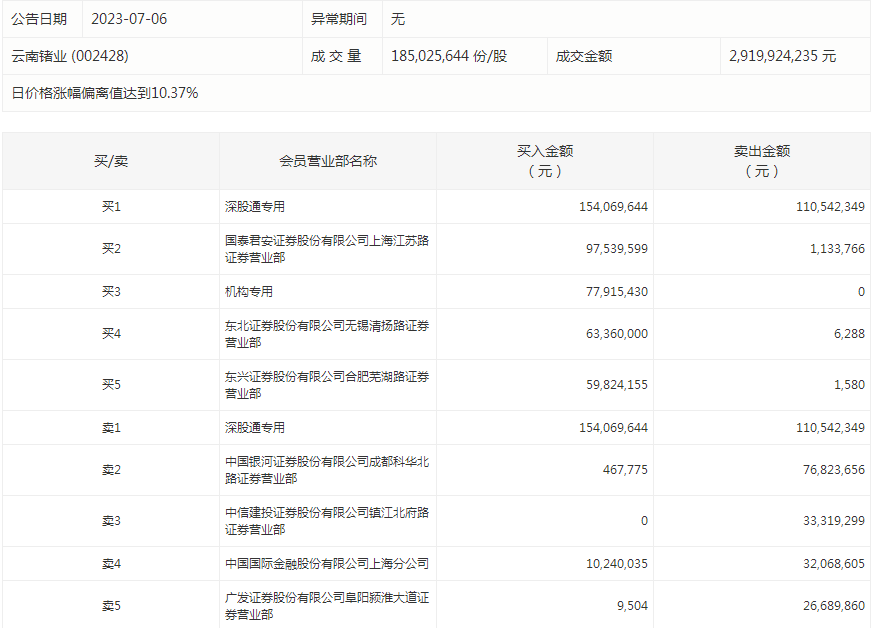
Task: Open 东兴证券合肥芜湖路证券营业部 entry
Action: 327,385
